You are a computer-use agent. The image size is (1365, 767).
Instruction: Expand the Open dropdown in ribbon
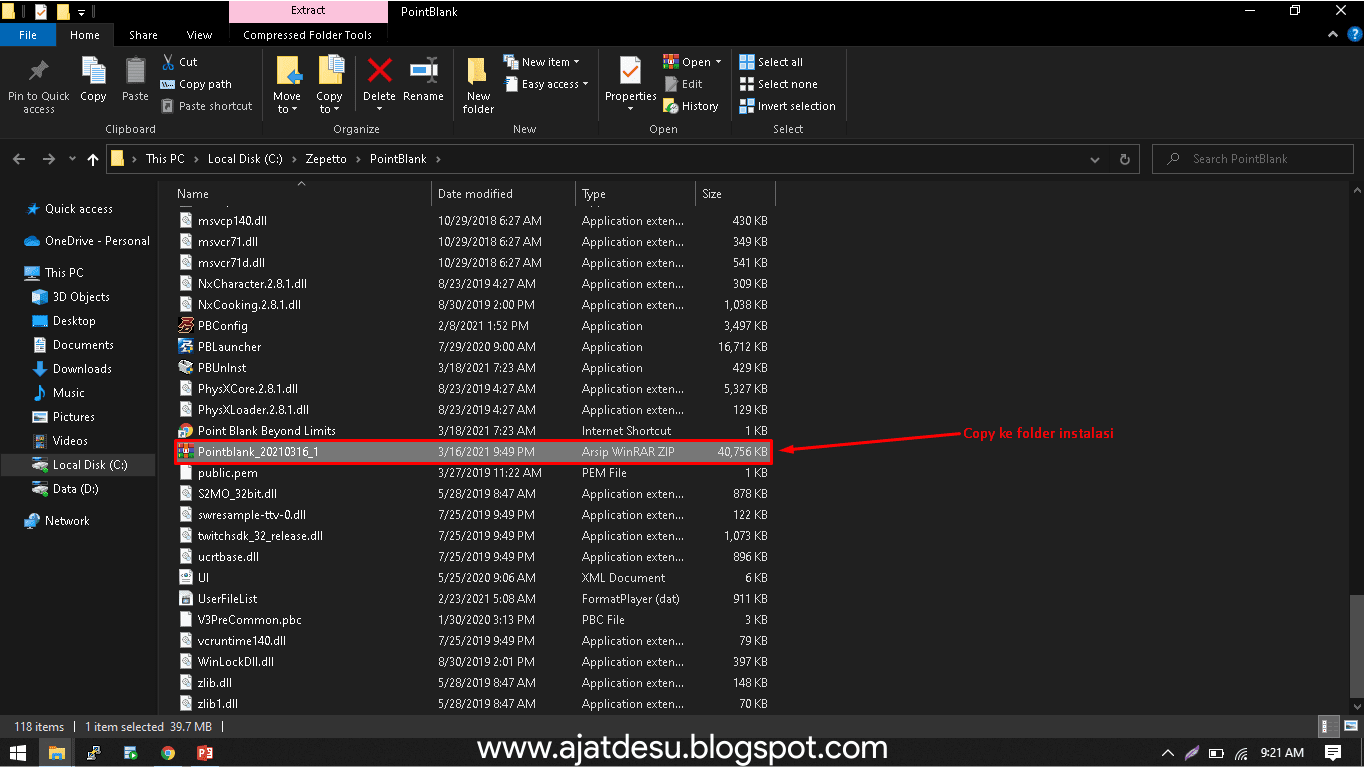pos(718,62)
